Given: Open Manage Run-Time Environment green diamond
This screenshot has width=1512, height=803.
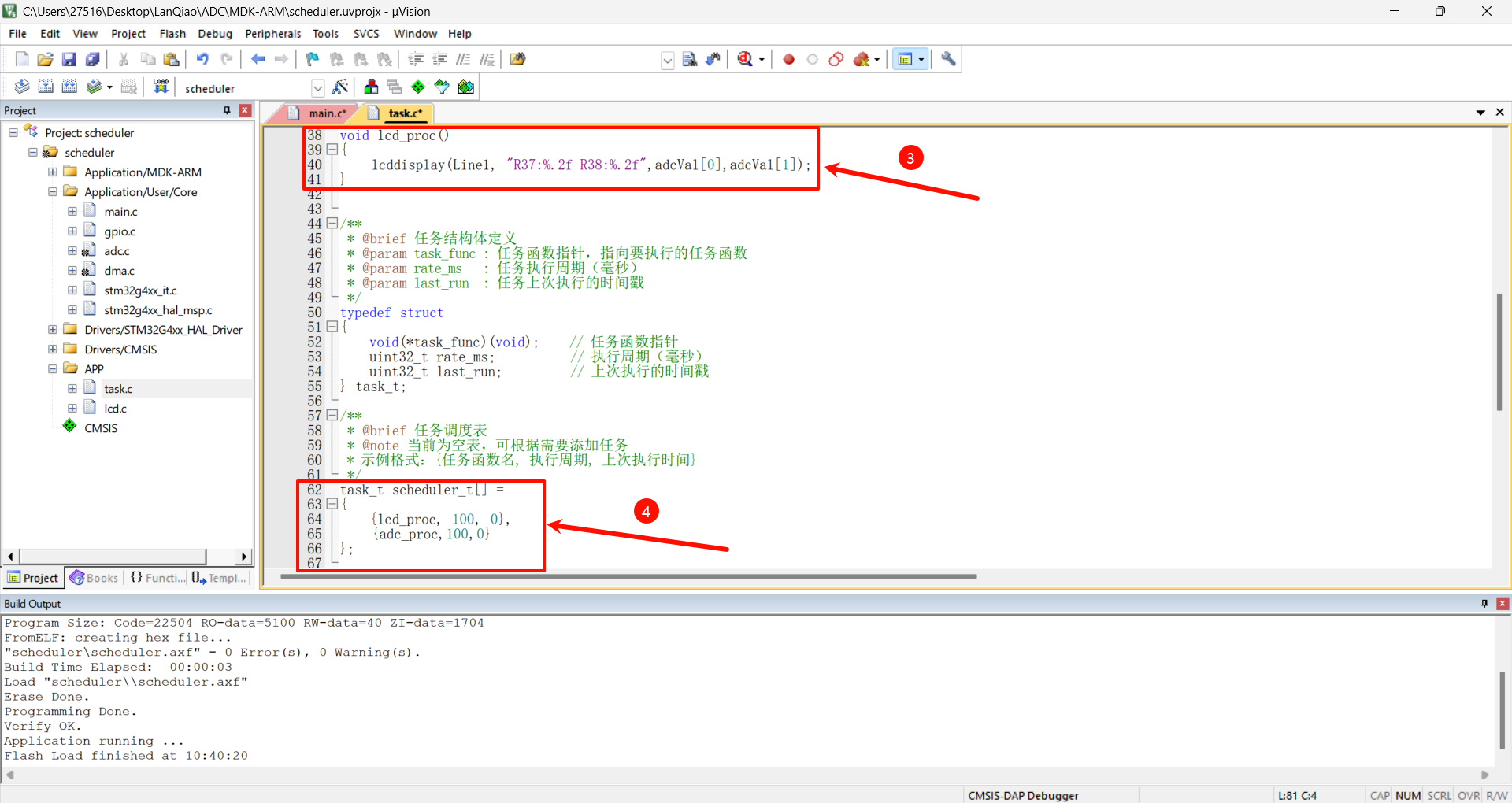Looking at the screenshot, I should (418, 87).
